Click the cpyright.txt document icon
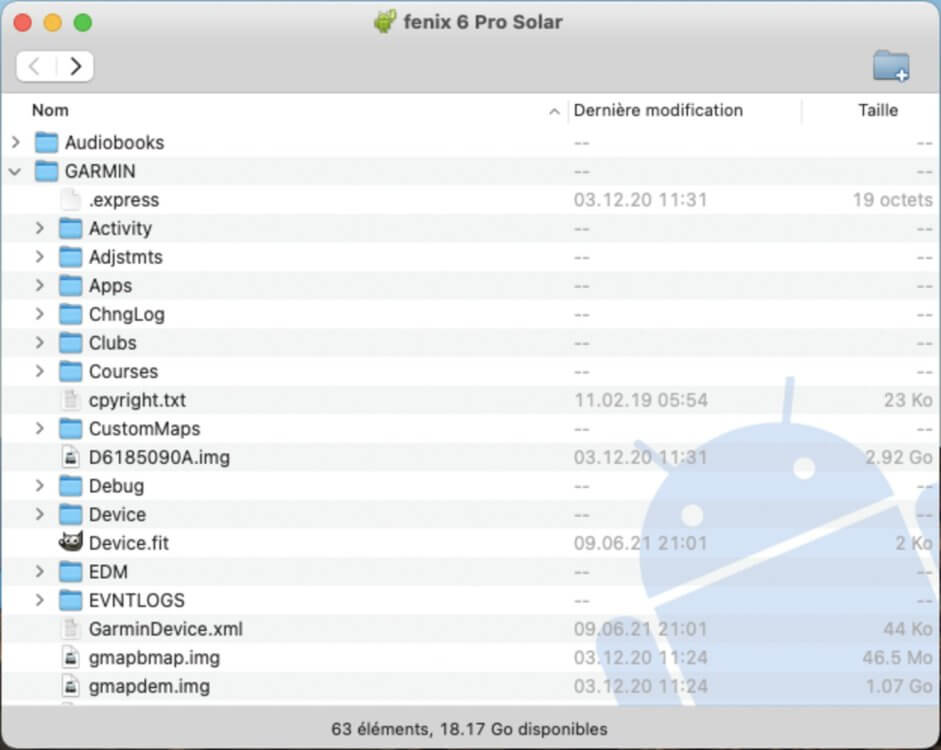This screenshot has width=941, height=750. (70, 400)
